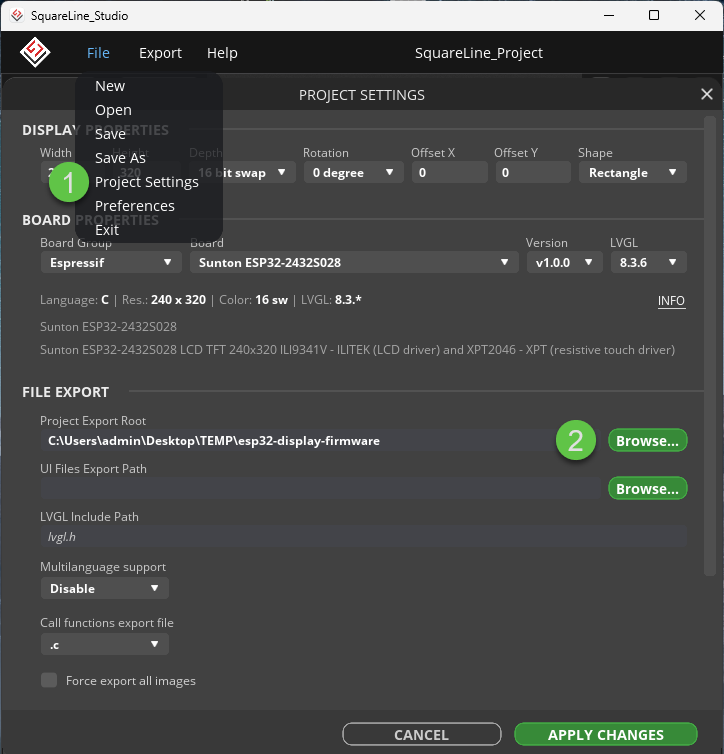Choose Save from the File menu
The width and height of the screenshot is (724, 754).
click(110, 134)
